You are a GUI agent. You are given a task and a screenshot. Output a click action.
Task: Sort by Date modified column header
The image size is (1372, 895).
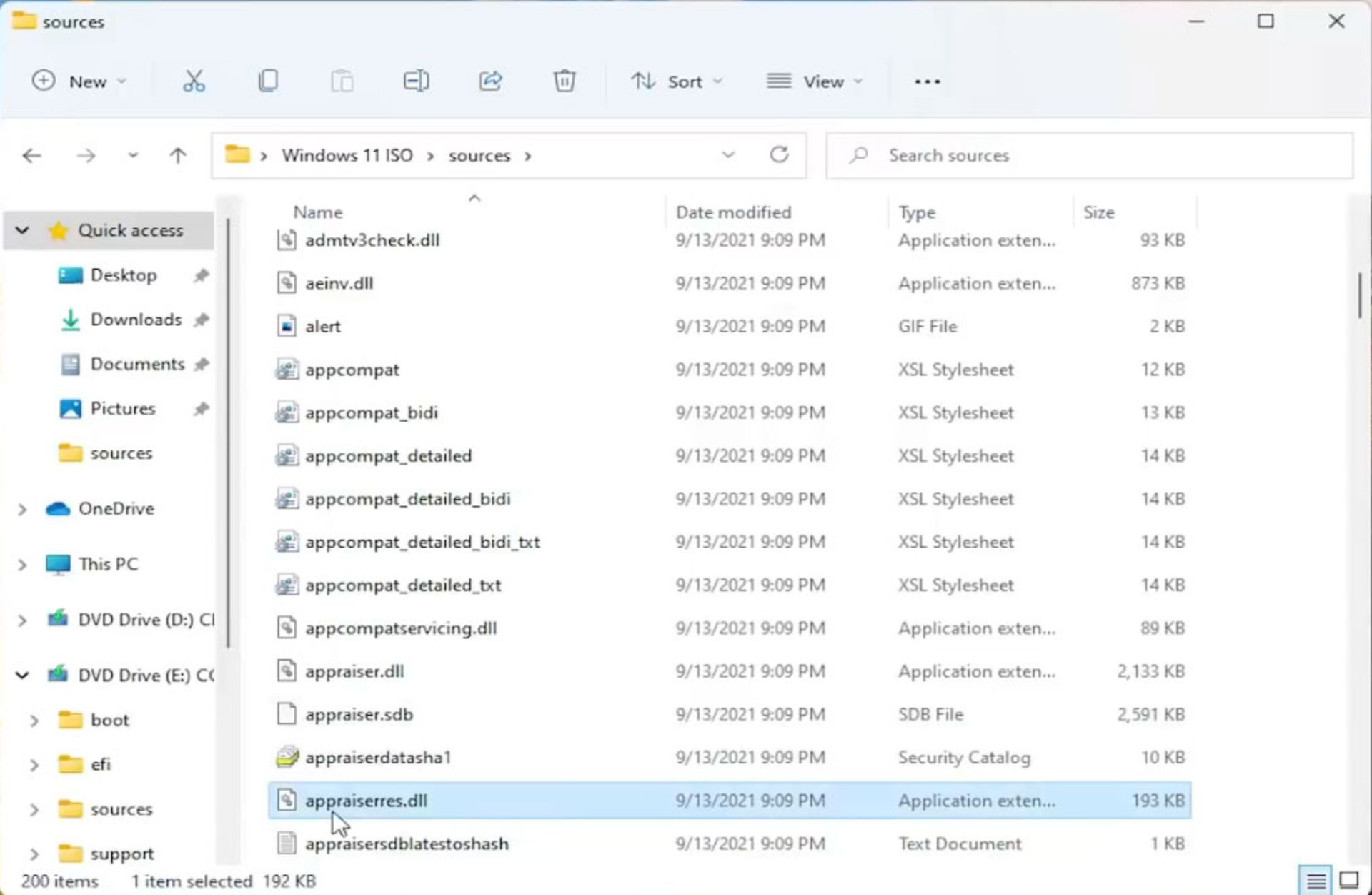(733, 212)
